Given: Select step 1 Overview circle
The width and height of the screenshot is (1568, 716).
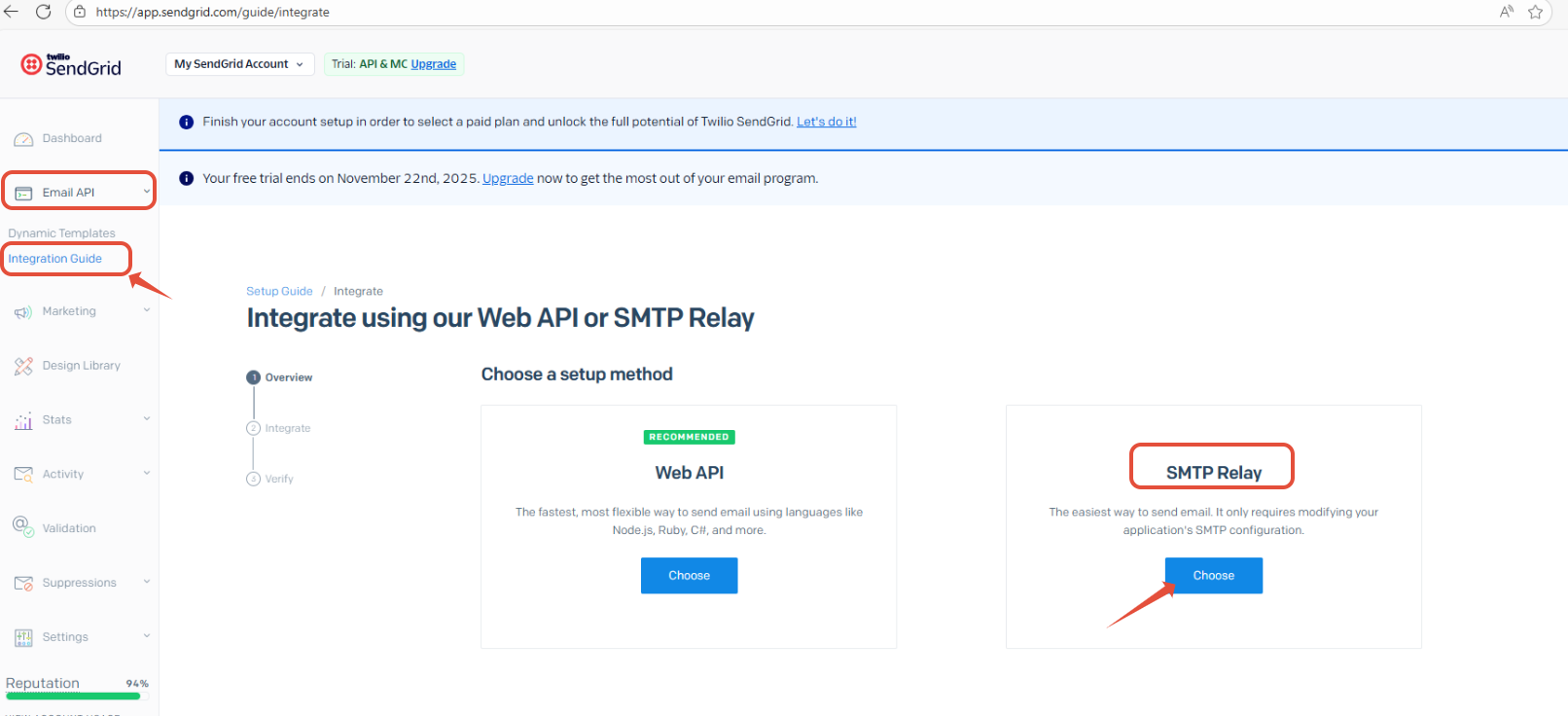Looking at the screenshot, I should (x=254, y=377).
